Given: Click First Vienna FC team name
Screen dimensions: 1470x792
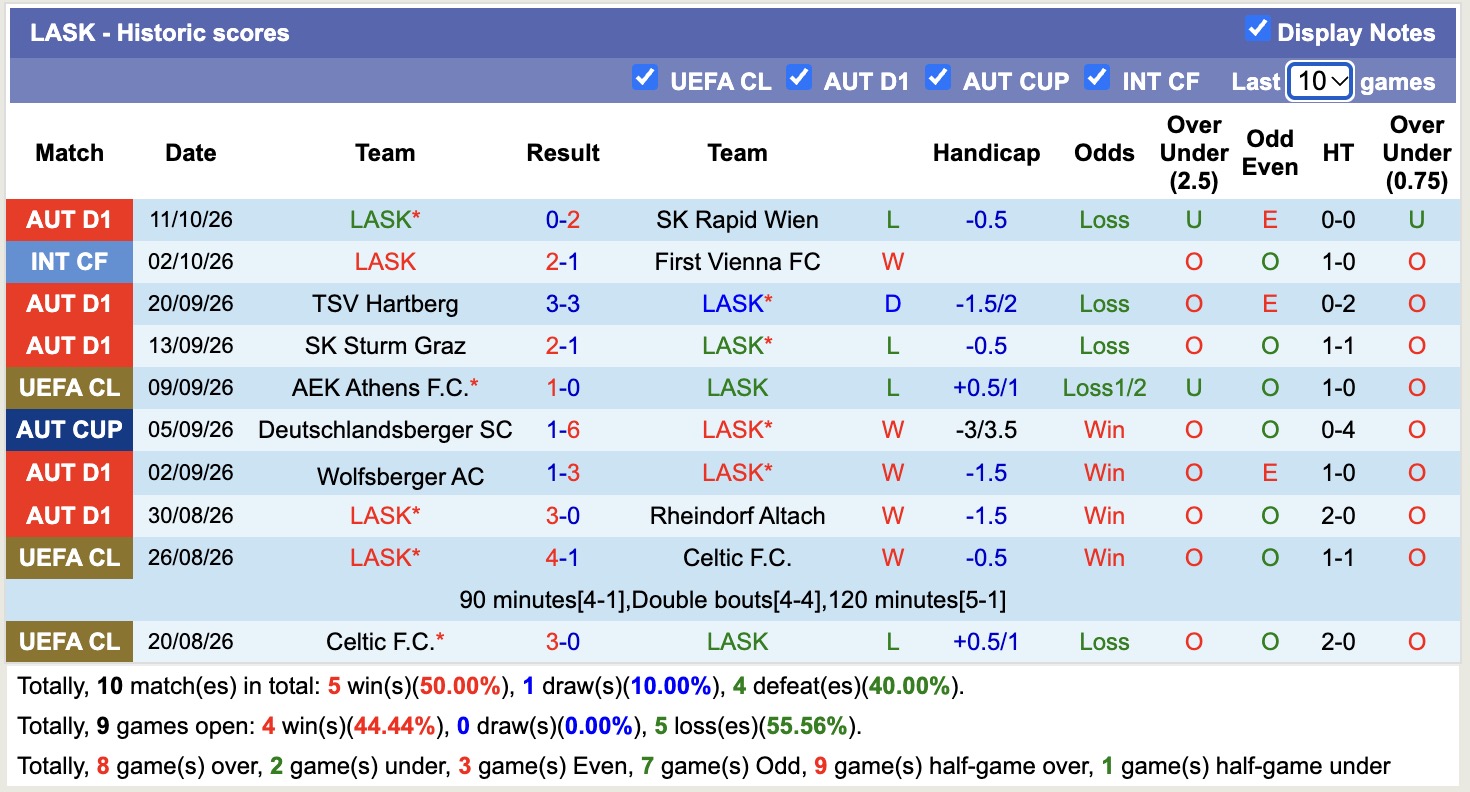Looking at the screenshot, I should (737, 262).
